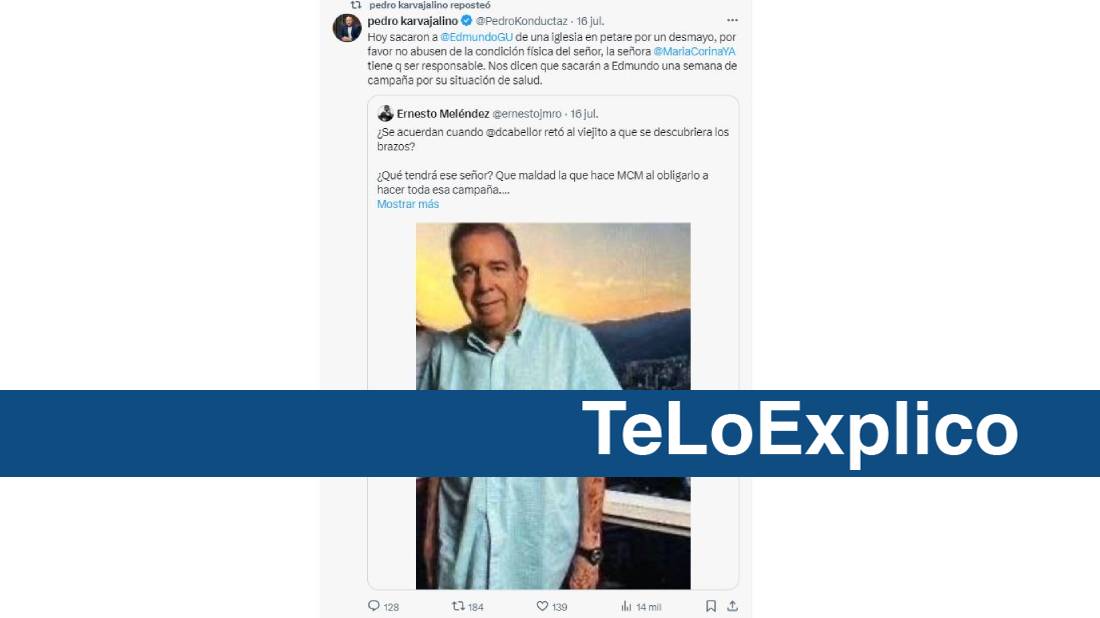The image size is (1100, 618).
Task: Open the quoted tweet photo of man
Action: (553, 405)
